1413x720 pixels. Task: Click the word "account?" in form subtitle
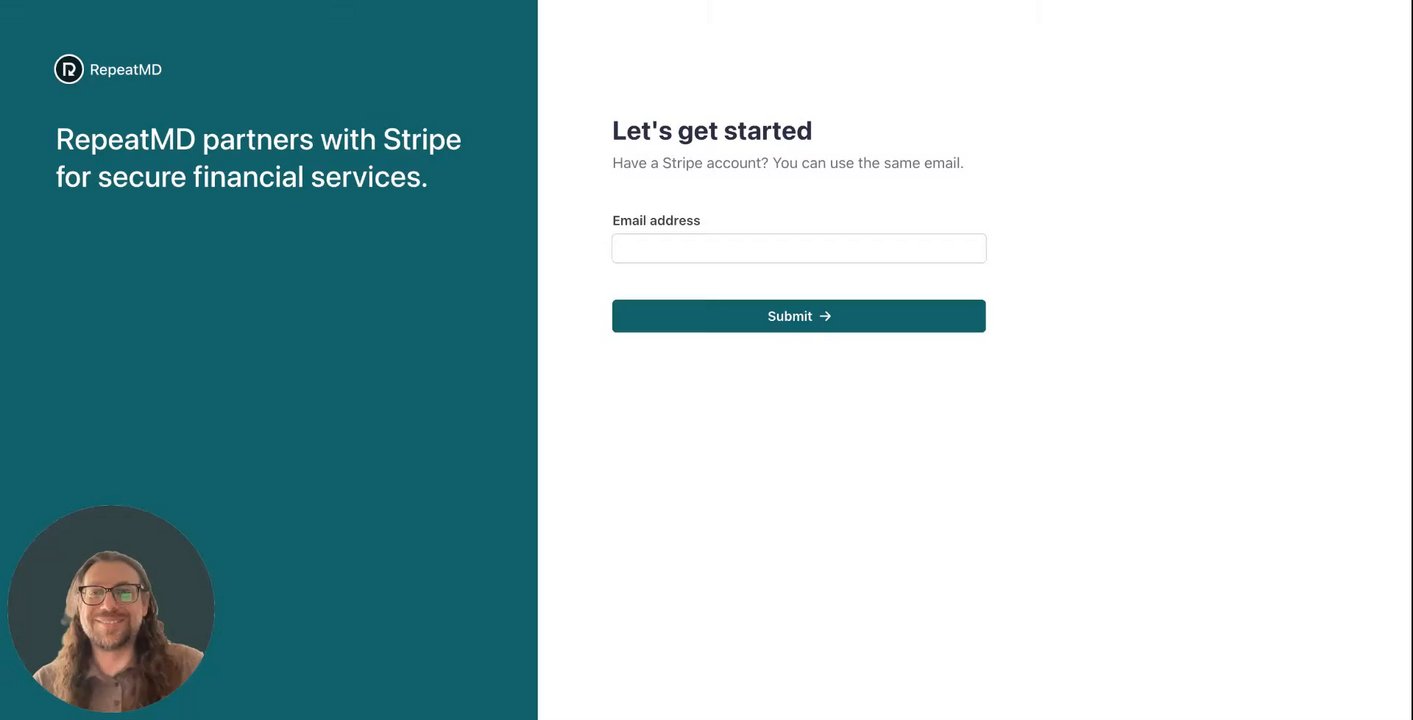point(738,163)
